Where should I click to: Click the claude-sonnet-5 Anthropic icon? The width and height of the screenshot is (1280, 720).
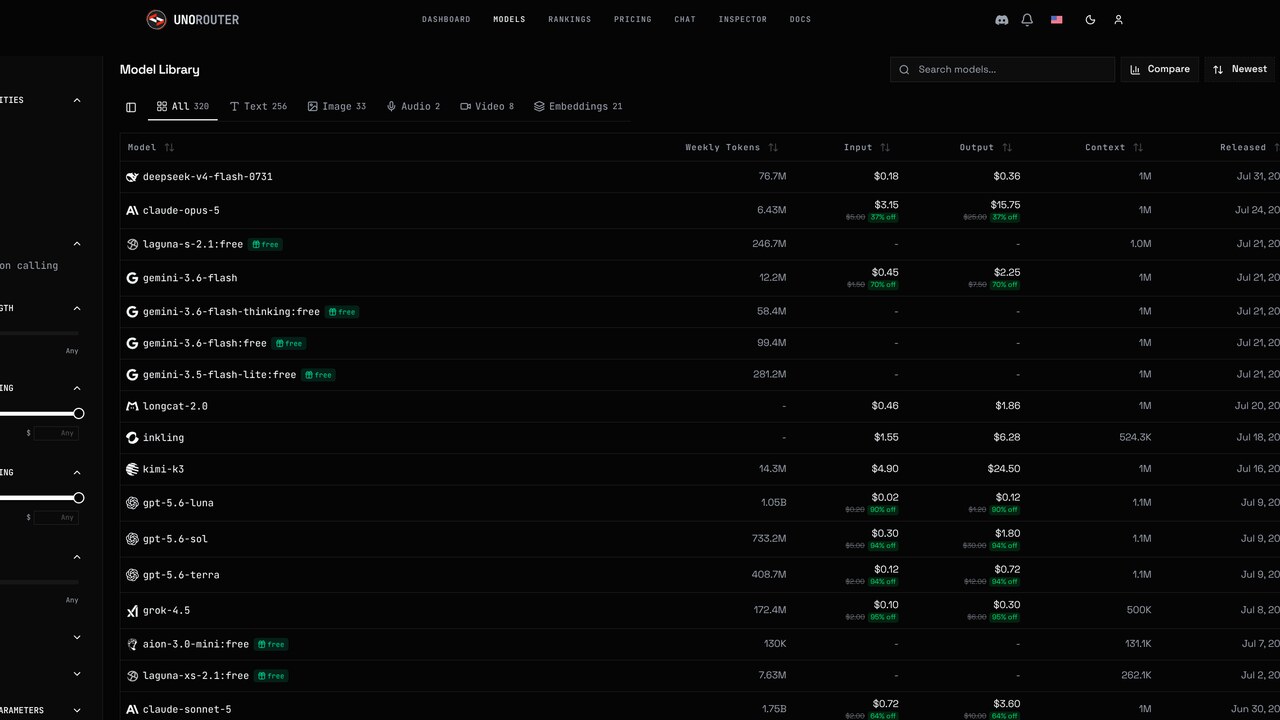[132, 710]
